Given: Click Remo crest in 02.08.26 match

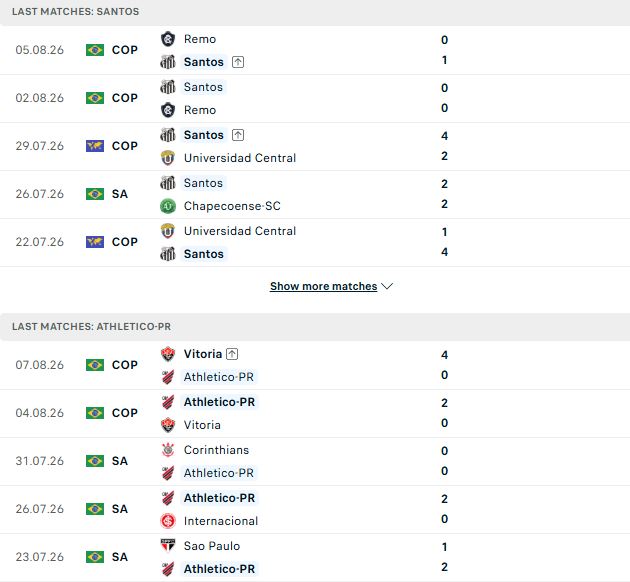Looking at the screenshot, I should (168, 110).
